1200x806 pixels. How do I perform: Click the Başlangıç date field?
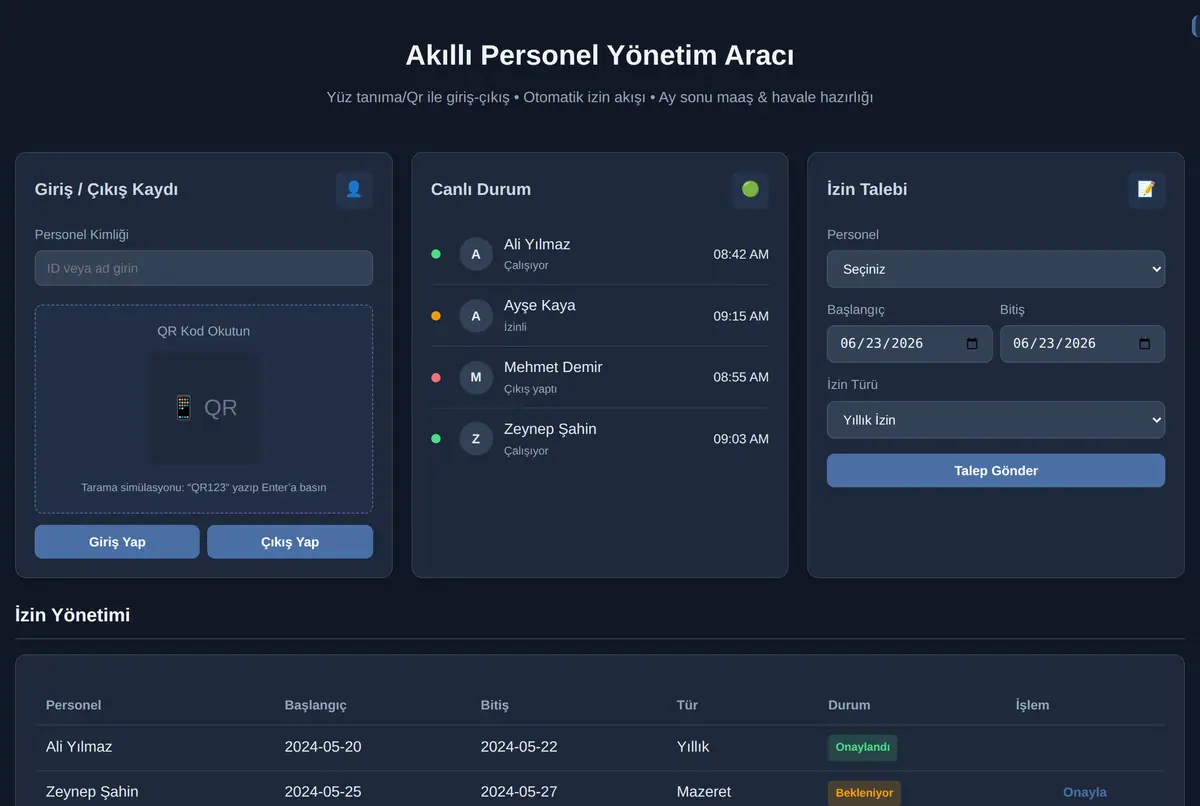pyautogui.click(x=910, y=344)
